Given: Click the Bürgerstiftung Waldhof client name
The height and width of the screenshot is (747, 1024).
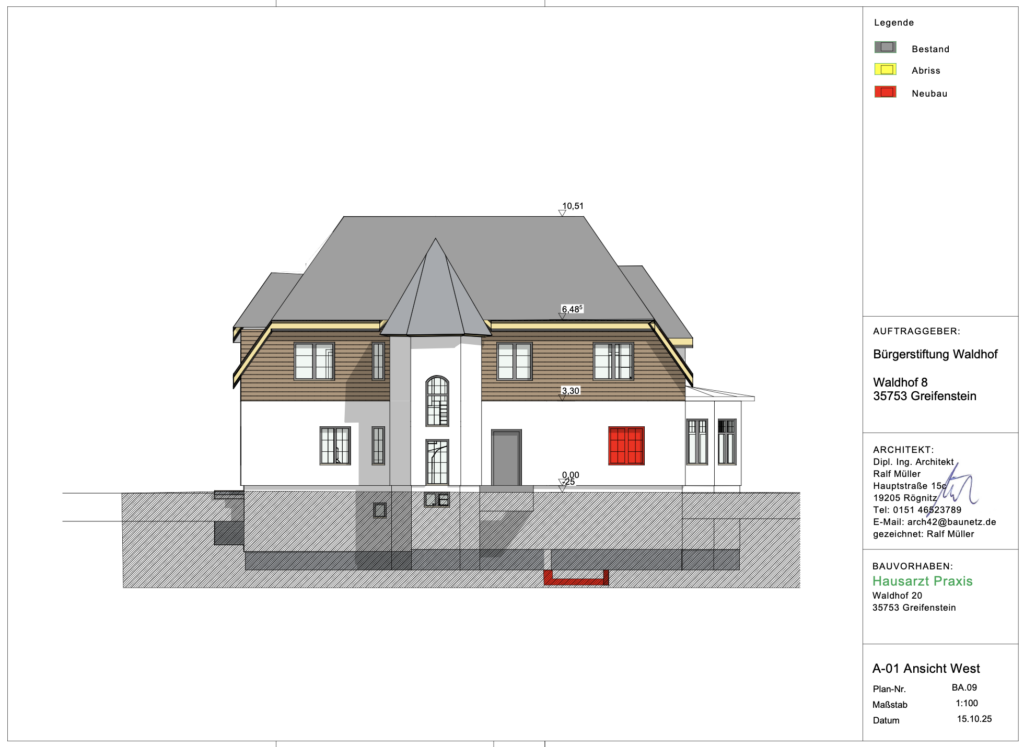Looking at the screenshot, I should pyautogui.click(x=935, y=354).
